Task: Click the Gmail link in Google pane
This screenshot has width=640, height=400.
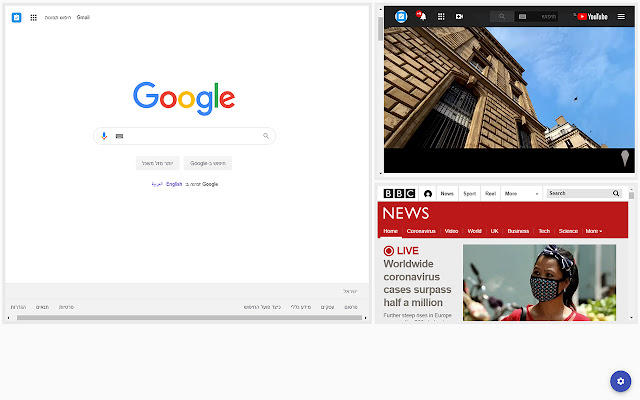Action: (x=83, y=17)
